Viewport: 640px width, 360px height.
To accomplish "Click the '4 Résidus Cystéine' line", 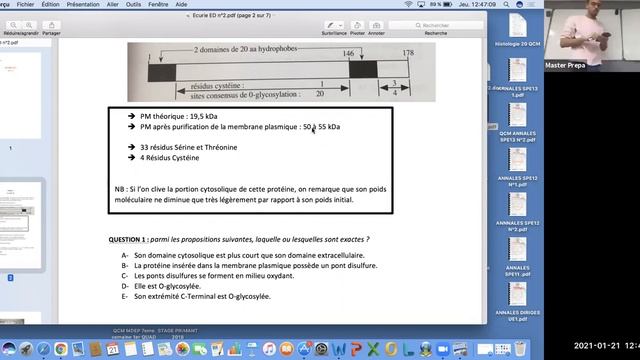I will point(170,158).
